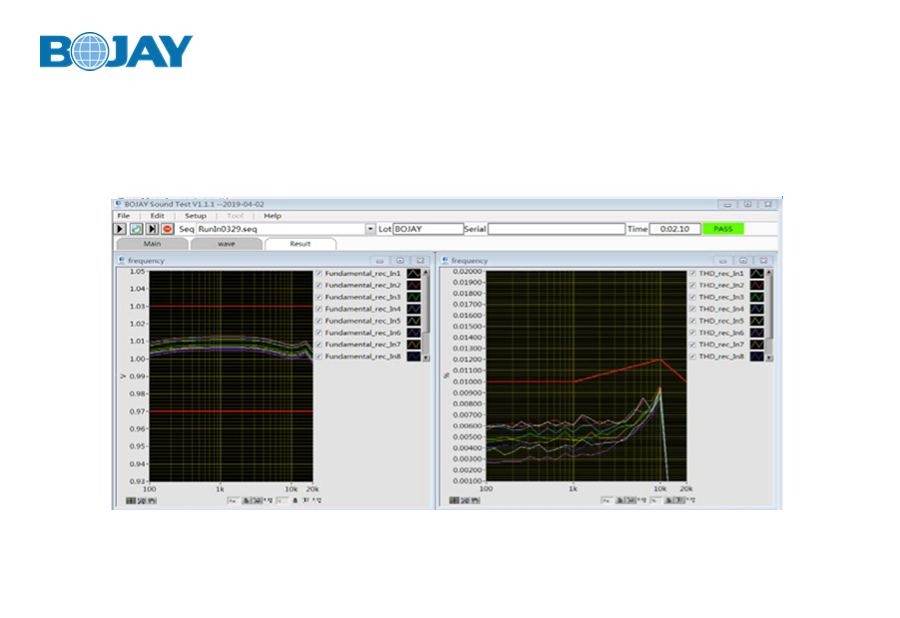Click the loop/refresh run icon

click(x=136, y=229)
